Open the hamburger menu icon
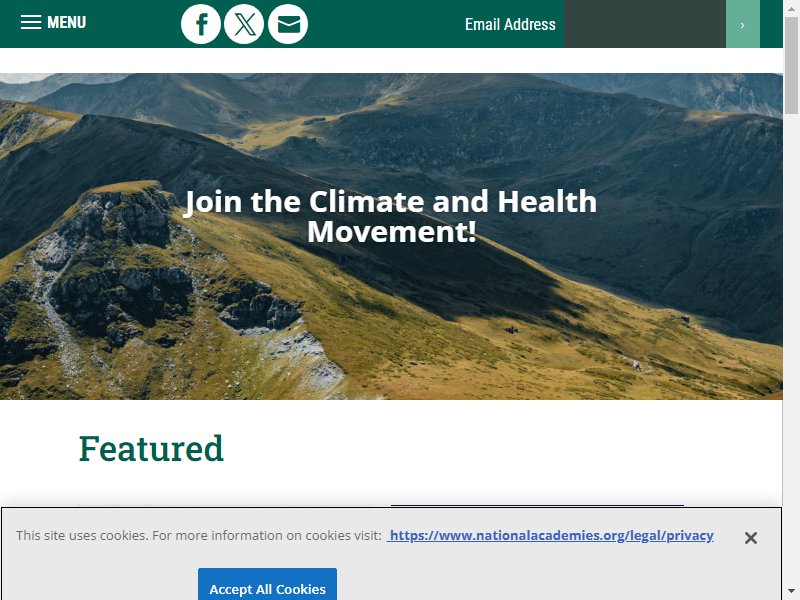The image size is (800, 600). click(x=31, y=22)
